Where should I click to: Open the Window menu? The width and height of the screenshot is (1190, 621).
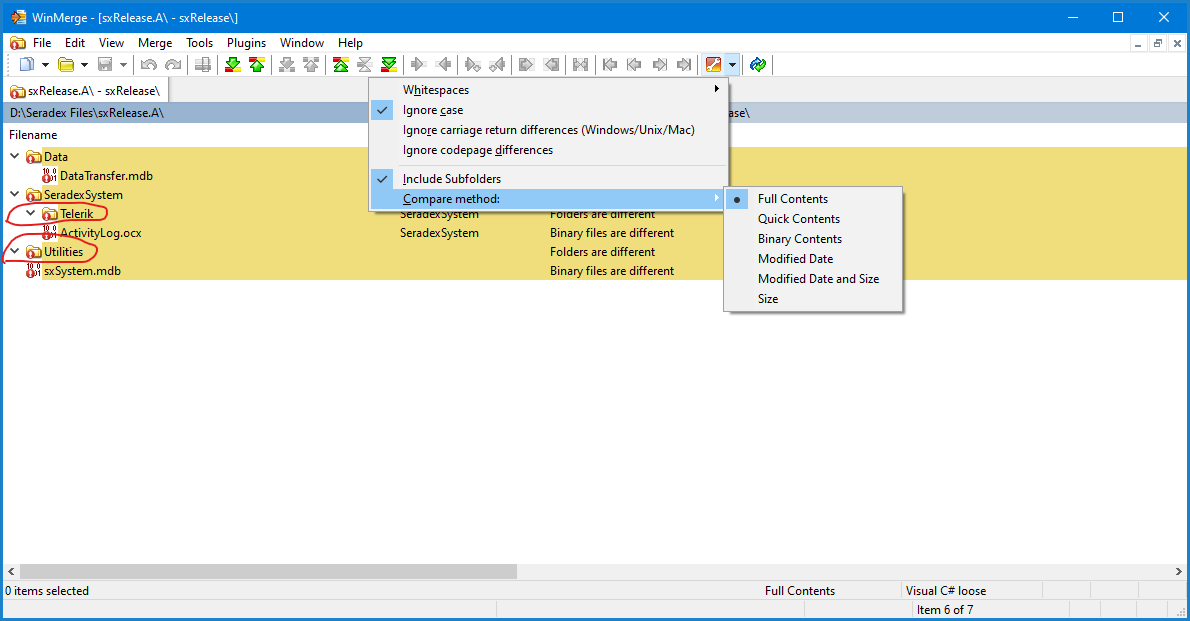point(302,43)
